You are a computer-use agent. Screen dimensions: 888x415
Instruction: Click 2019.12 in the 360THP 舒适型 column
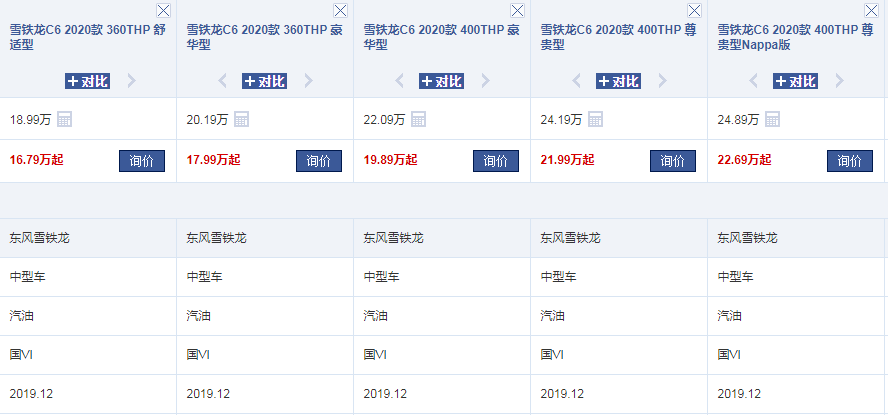click(31, 393)
